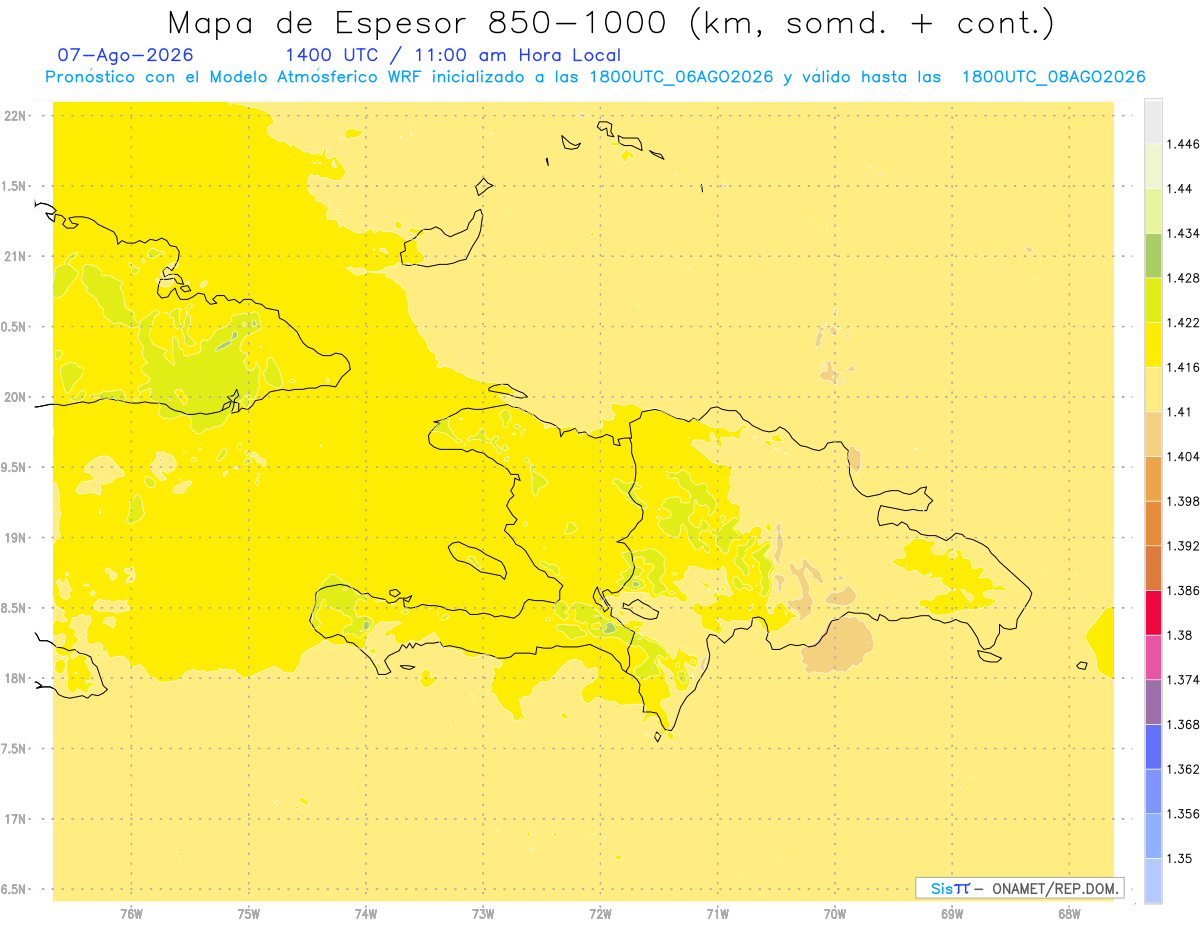This screenshot has width=1200, height=927.
Task: Click the purple swatch between 1.368 and 1.374
Action: click(x=1153, y=702)
